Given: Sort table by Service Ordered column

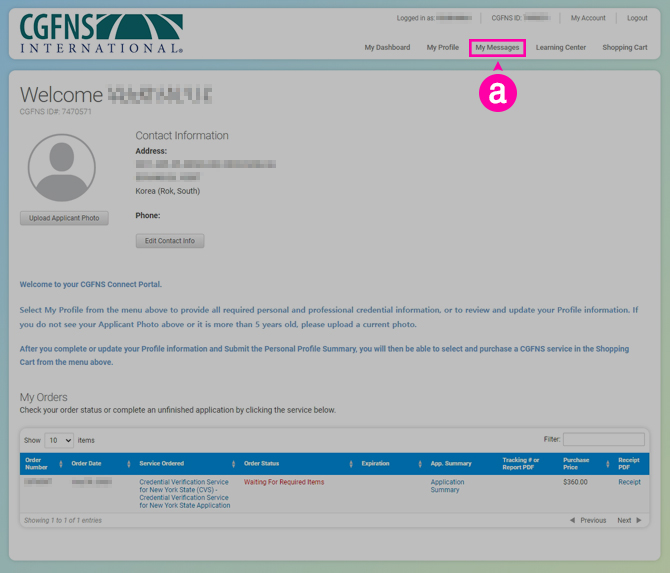Looking at the screenshot, I should (x=187, y=464).
